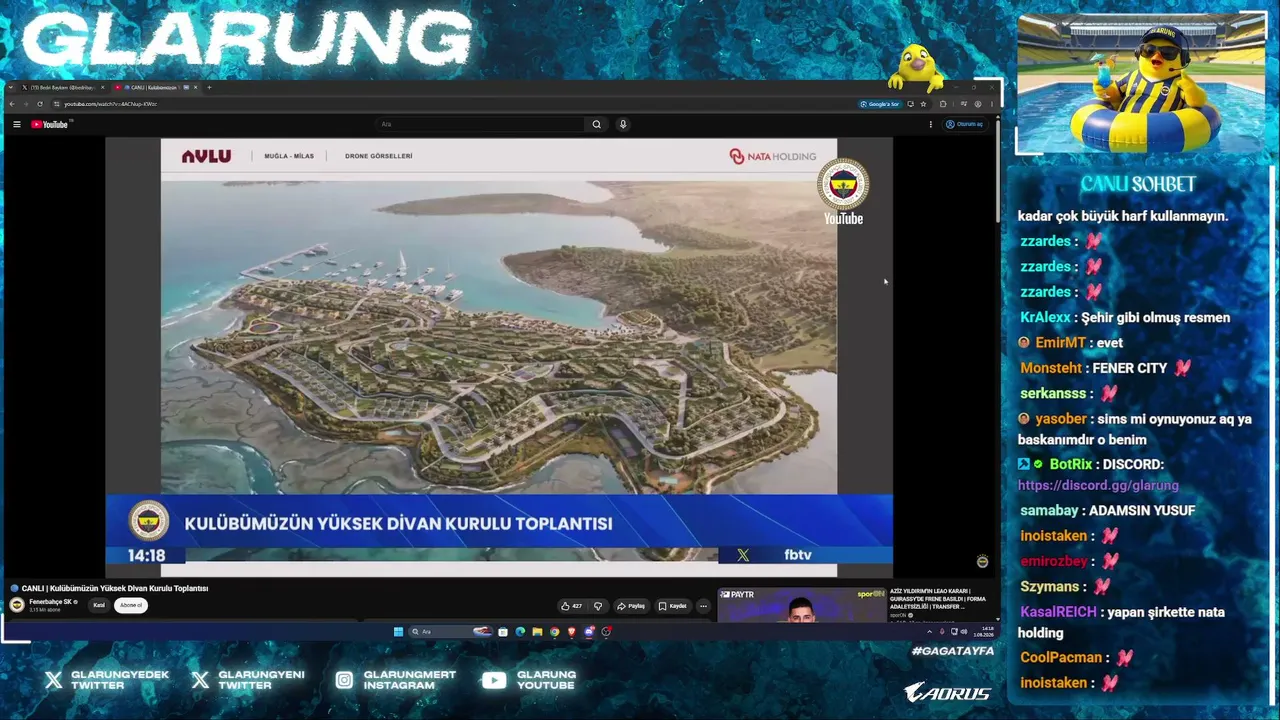Click the YouTube search magnifier button
Screen dimensions: 1280x720
597,124
